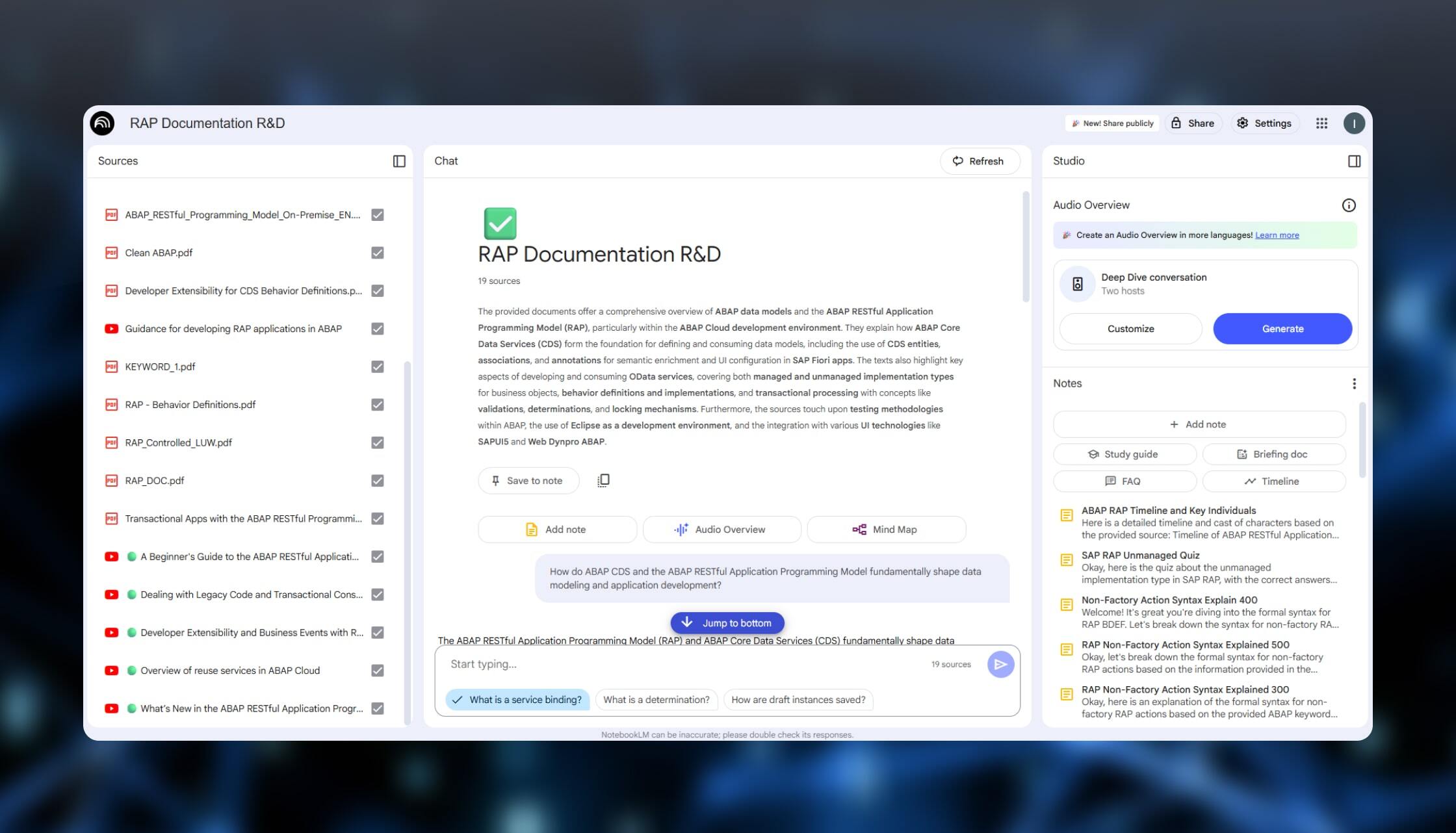Open Learn more languages link
This screenshot has height=833, width=1456.
pyautogui.click(x=1277, y=235)
